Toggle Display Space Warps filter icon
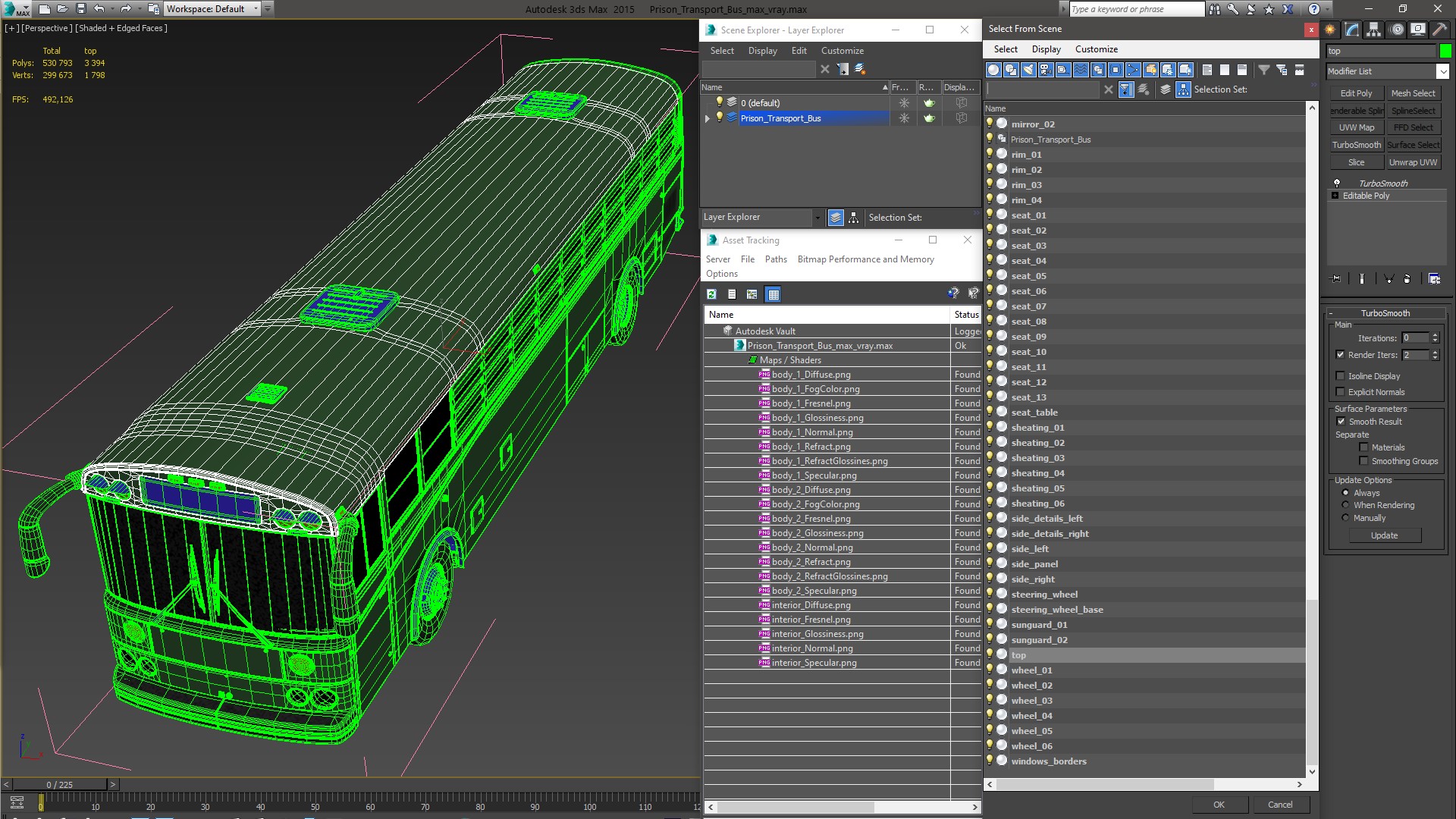Image resolution: width=1456 pixels, height=819 pixels. [1081, 70]
